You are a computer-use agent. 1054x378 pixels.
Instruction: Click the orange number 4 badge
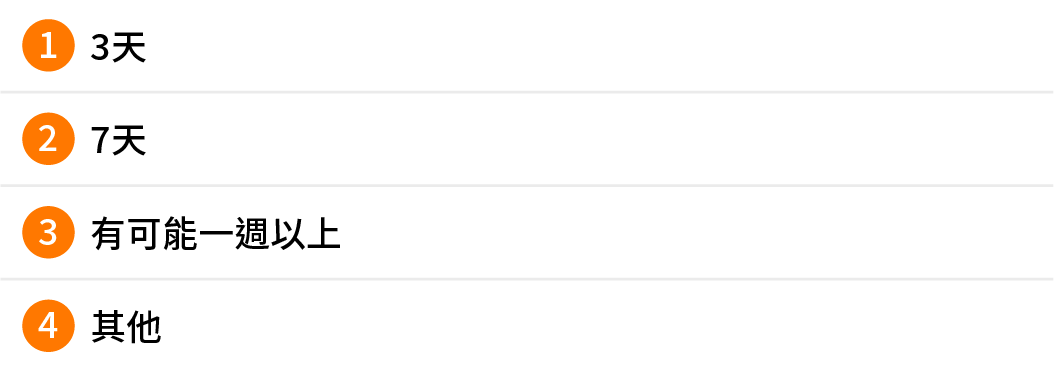[48, 326]
